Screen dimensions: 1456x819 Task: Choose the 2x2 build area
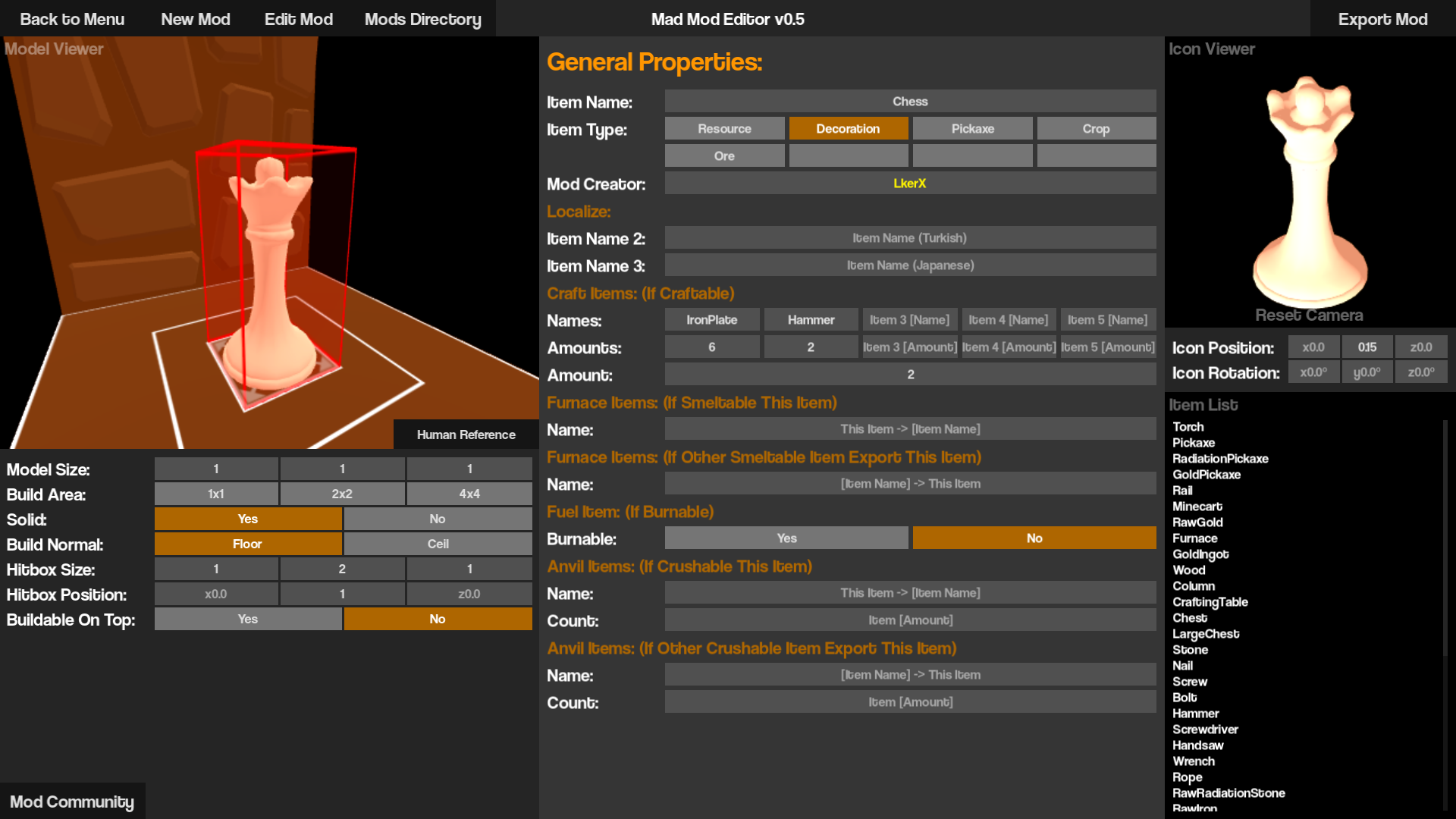(x=342, y=494)
